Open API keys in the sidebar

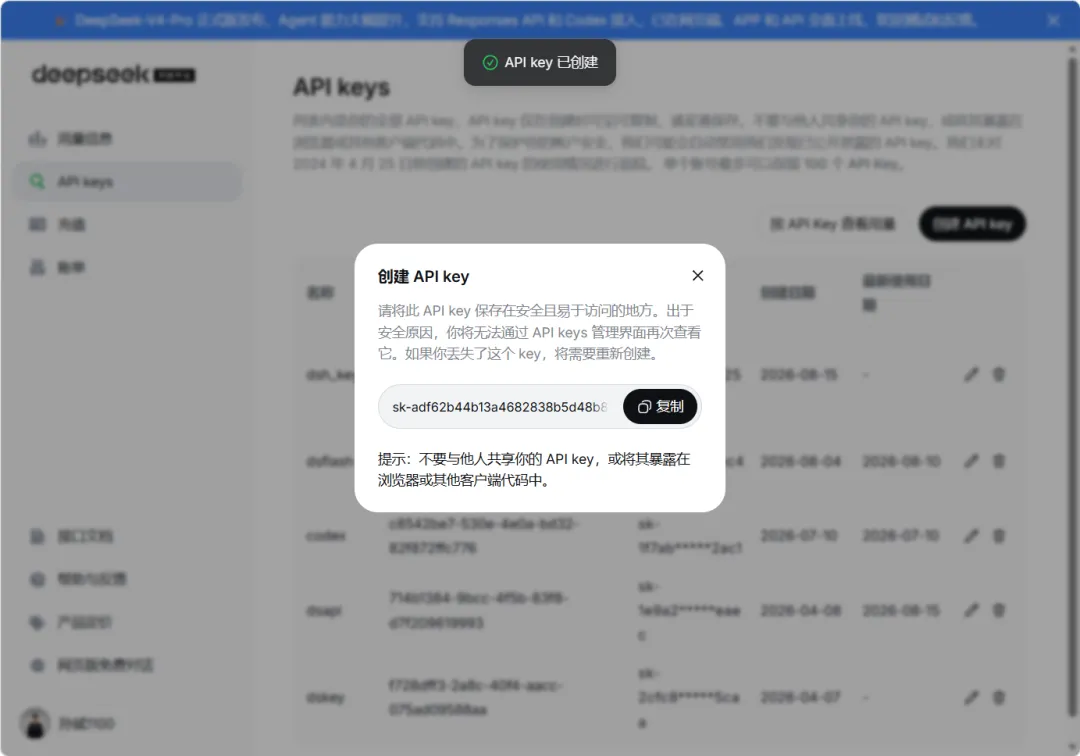[127, 182]
